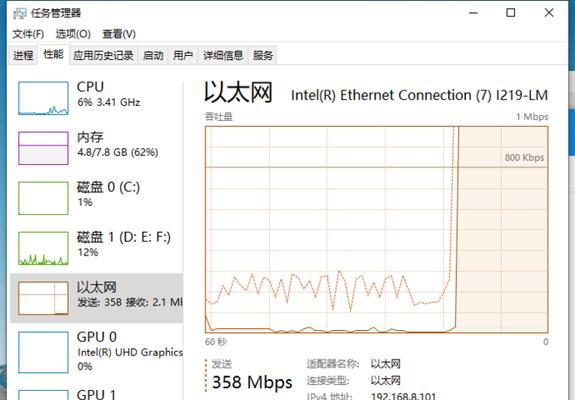Screen dimensions: 575x400
Task: Open the 选项(O) menu
Action: [x=73, y=34]
